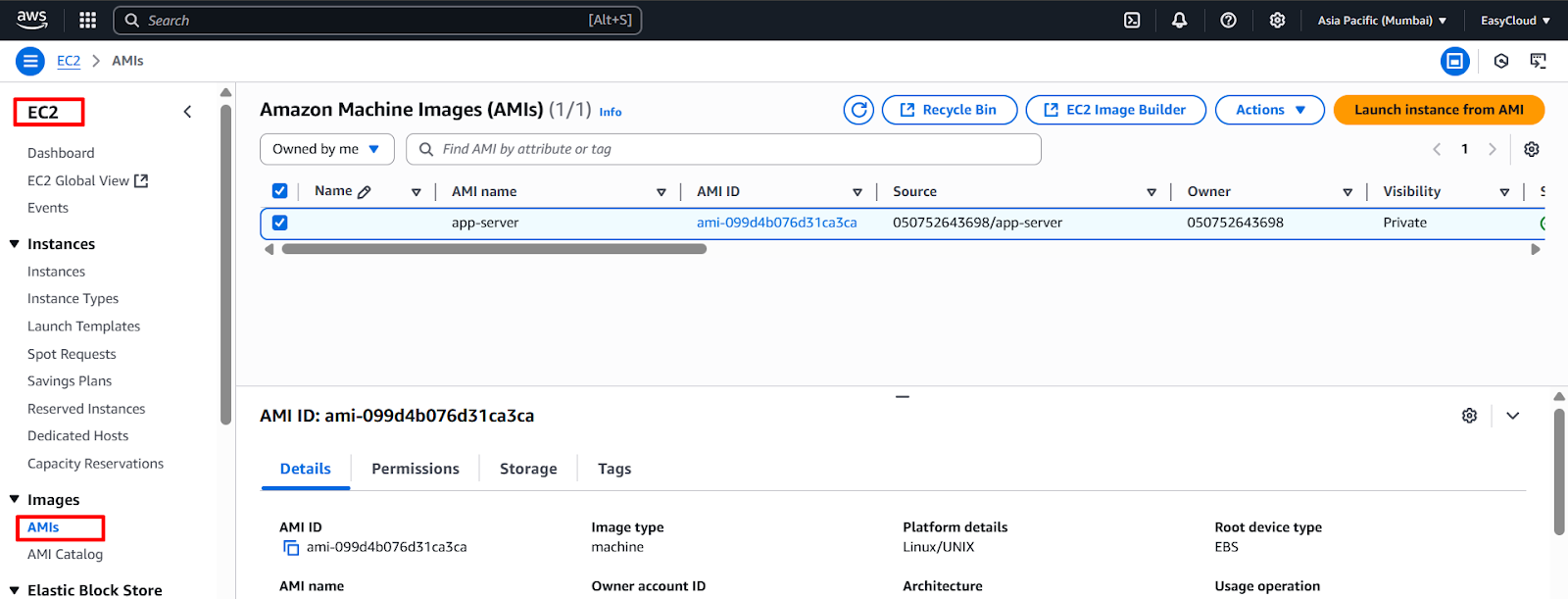The width and height of the screenshot is (1568, 599).
Task: Open Instance Types in sidebar
Action: click(x=73, y=299)
